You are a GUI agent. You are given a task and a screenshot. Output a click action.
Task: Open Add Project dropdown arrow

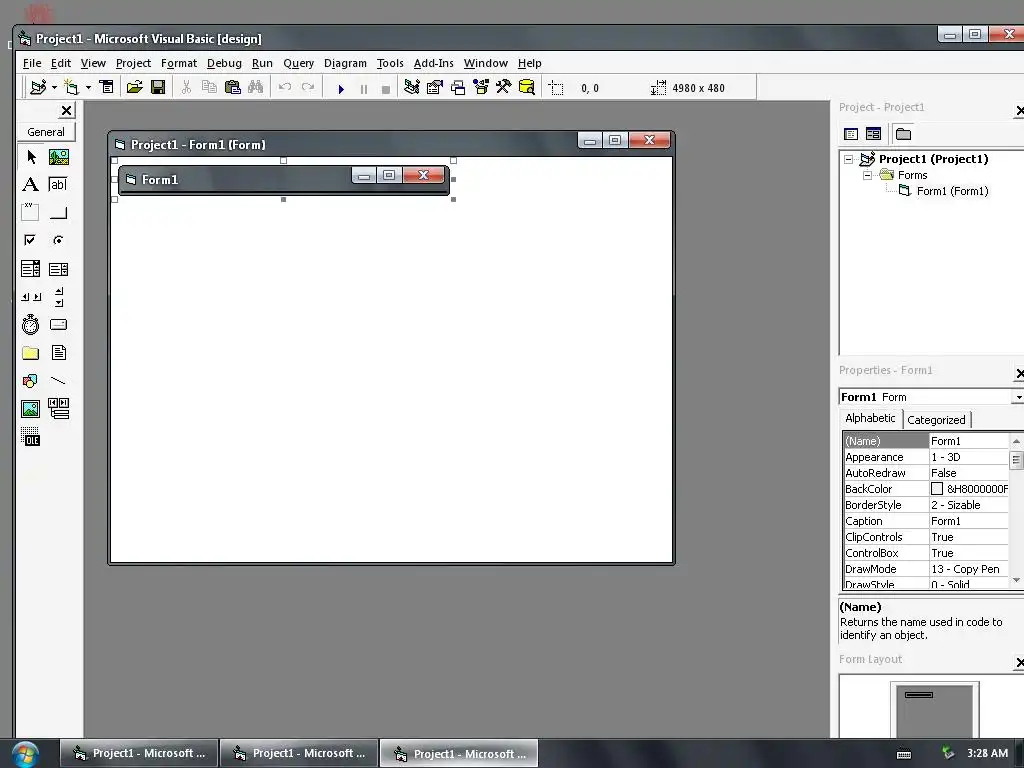click(54, 87)
